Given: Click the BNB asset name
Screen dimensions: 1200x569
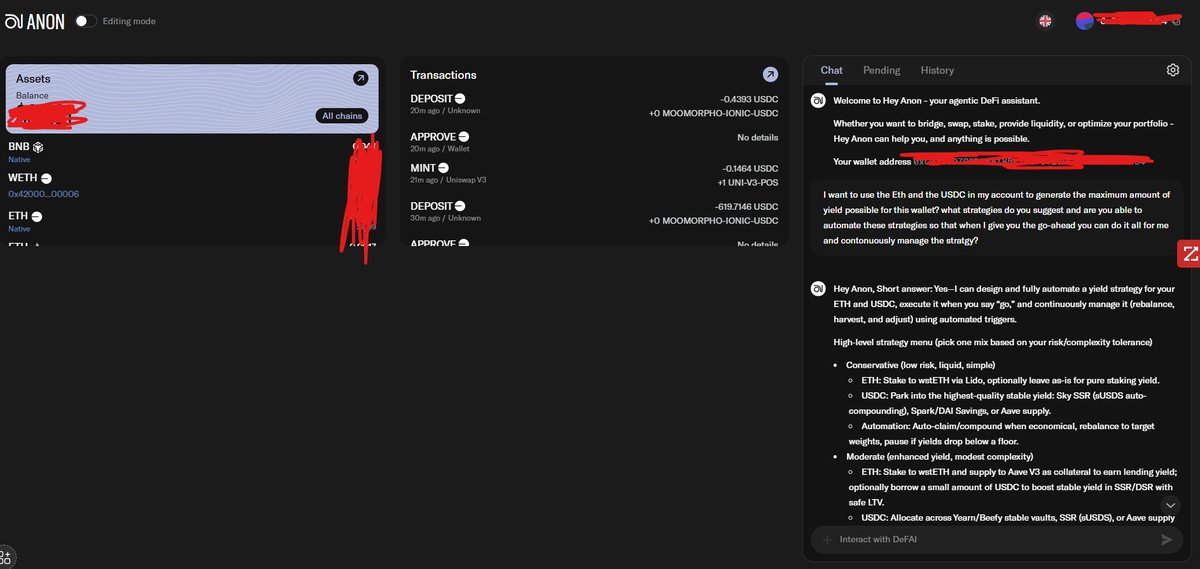Looking at the screenshot, I should pyautogui.click(x=19, y=147).
